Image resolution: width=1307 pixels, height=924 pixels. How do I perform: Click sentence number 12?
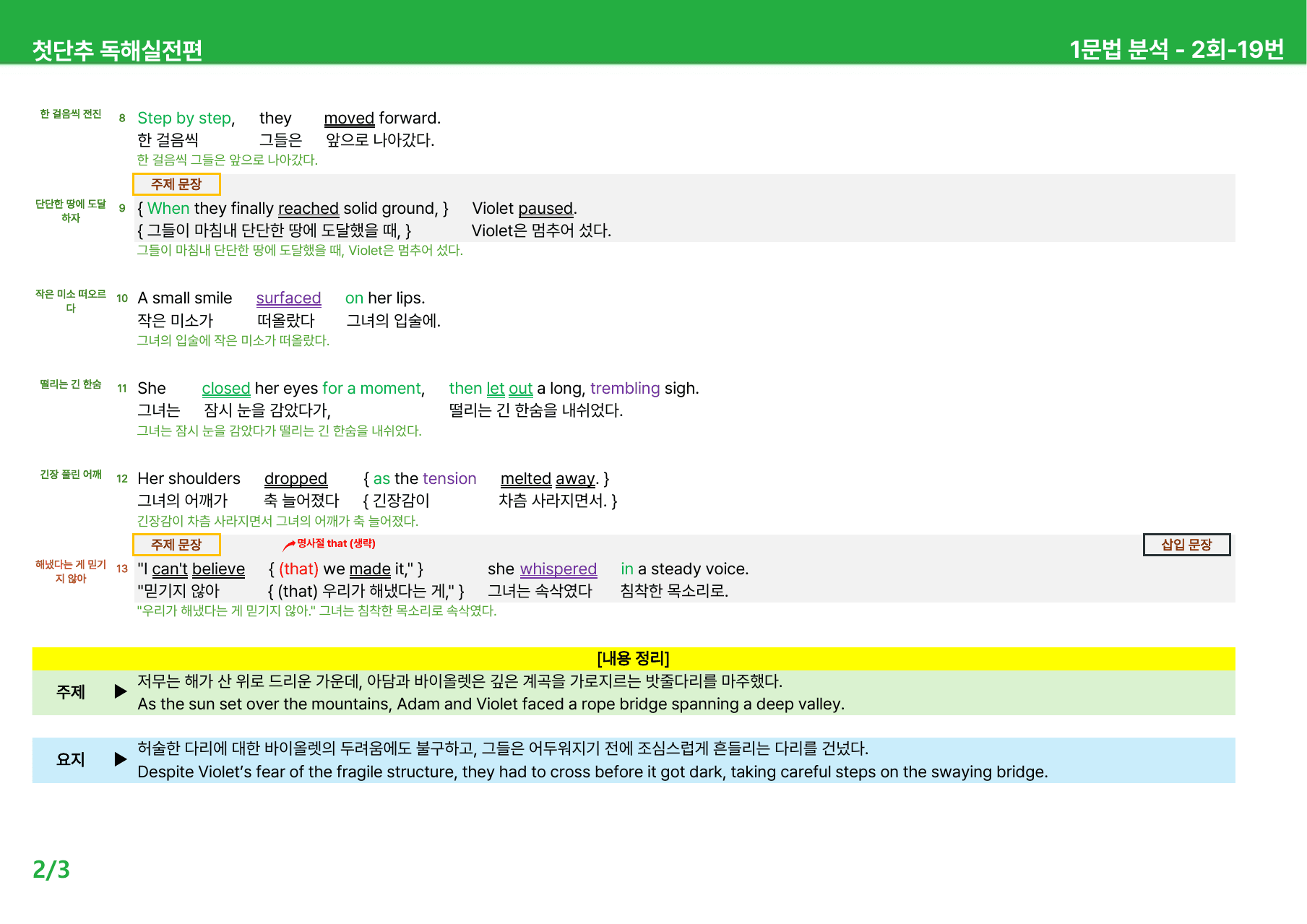pyautogui.click(x=122, y=479)
